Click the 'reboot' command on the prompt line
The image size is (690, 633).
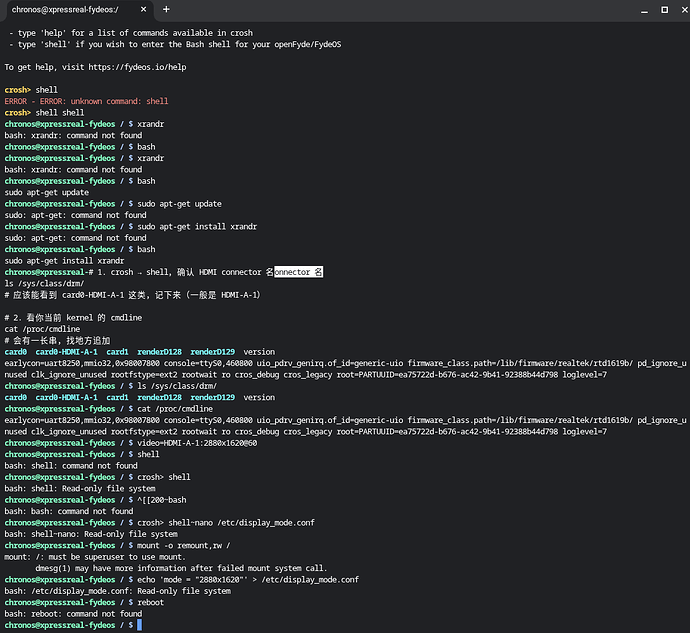point(150,602)
